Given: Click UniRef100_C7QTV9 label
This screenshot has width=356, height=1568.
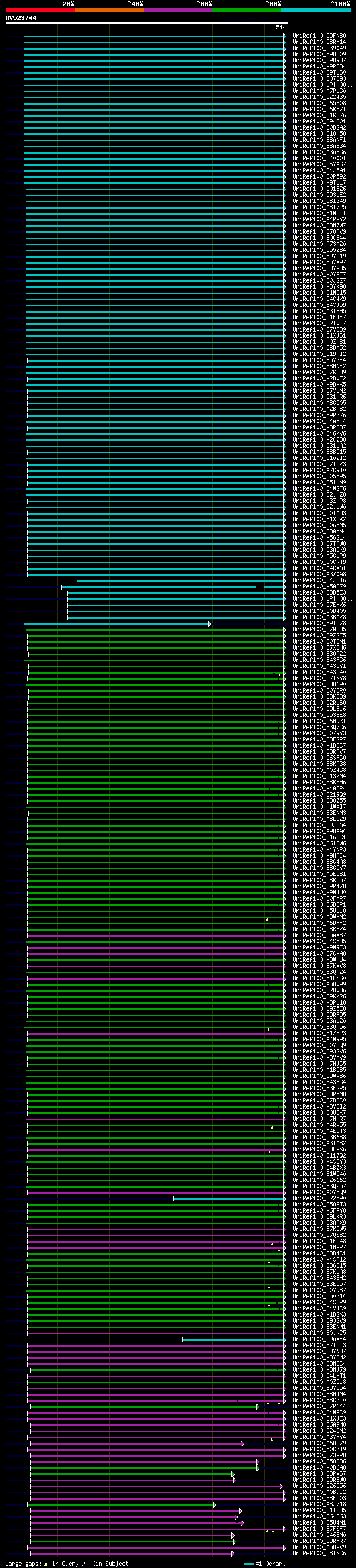Looking at the screenshot, I should coord(319,231).
